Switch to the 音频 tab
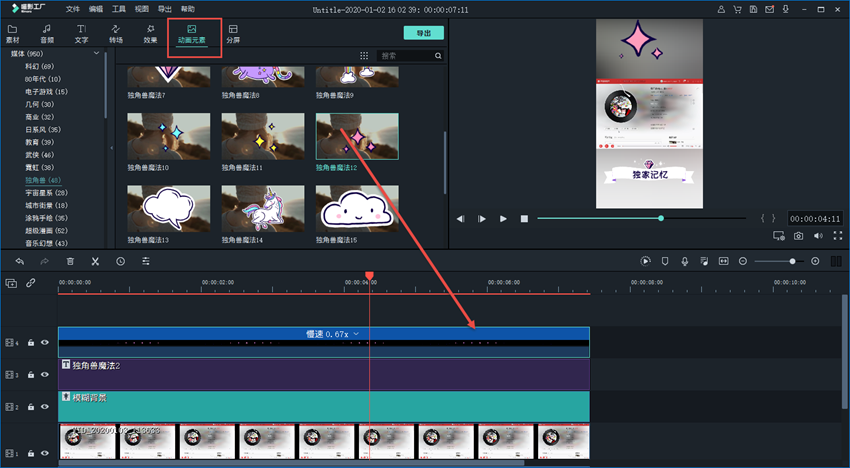Viewport: 850px width, 468px height. [x=47, y=34]
